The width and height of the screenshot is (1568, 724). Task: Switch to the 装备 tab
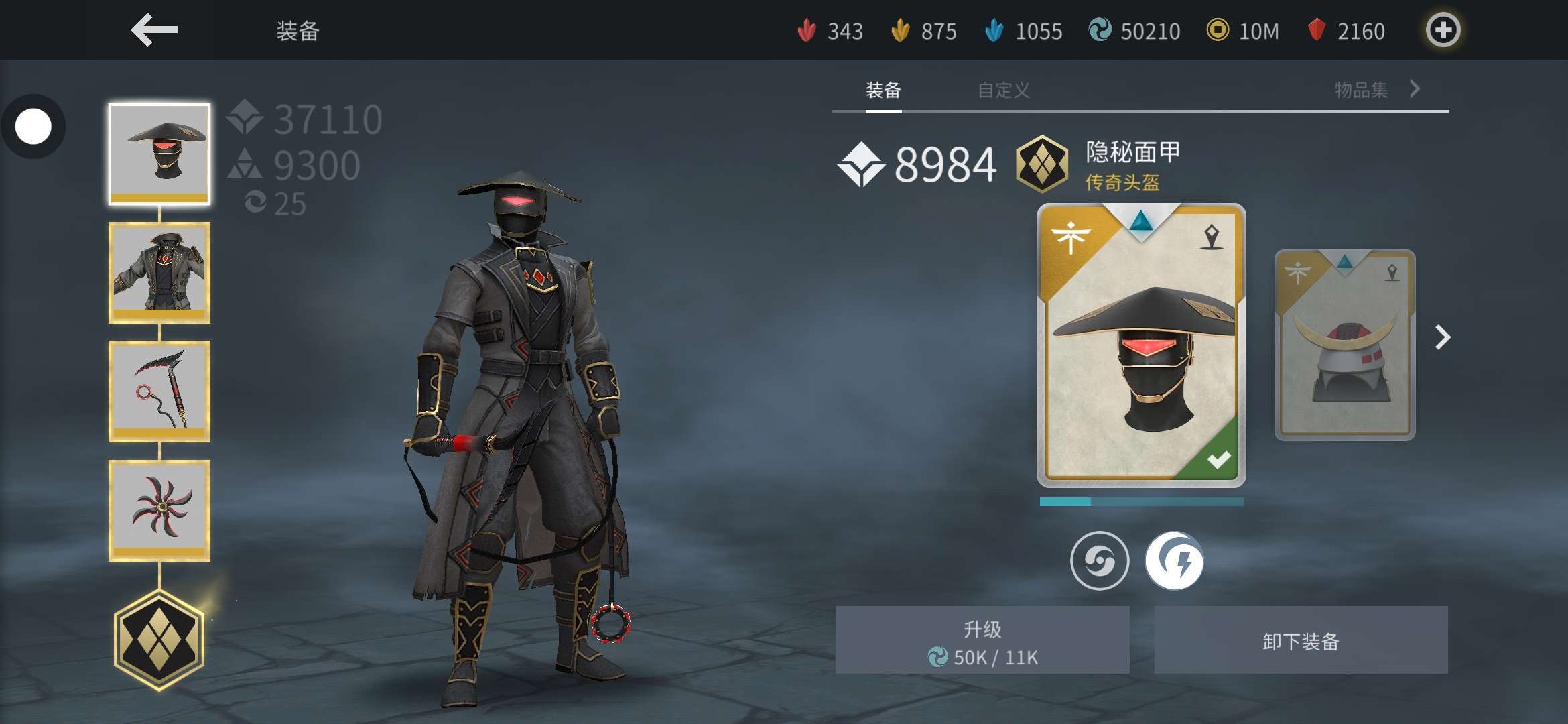point(883,90)
